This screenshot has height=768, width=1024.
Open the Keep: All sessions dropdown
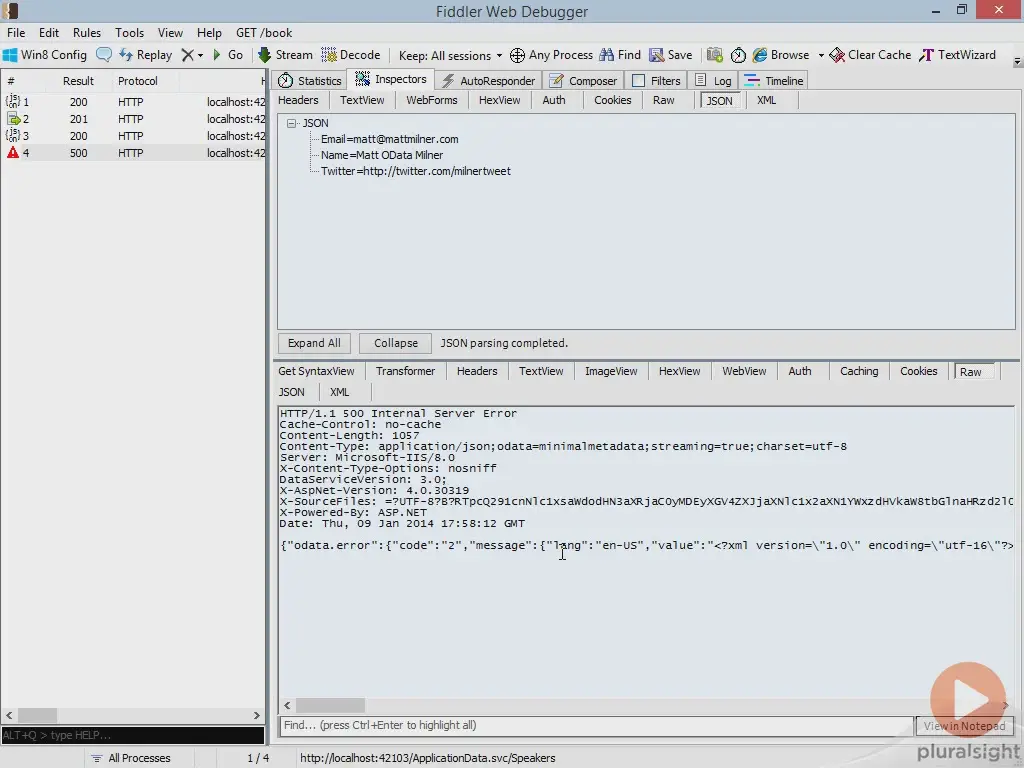[451, 56]
